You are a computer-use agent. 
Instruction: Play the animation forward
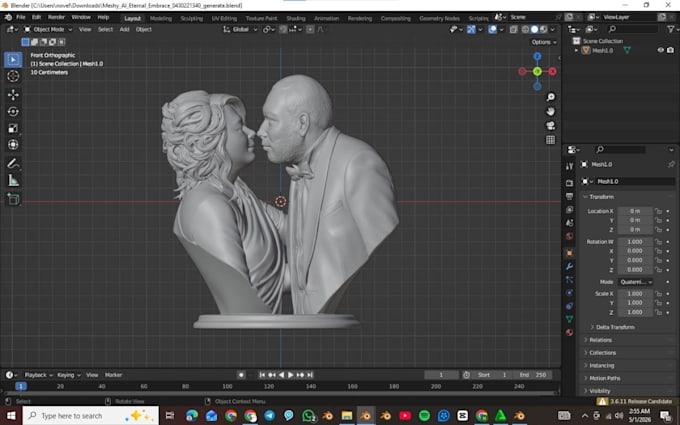pos(291,375)
